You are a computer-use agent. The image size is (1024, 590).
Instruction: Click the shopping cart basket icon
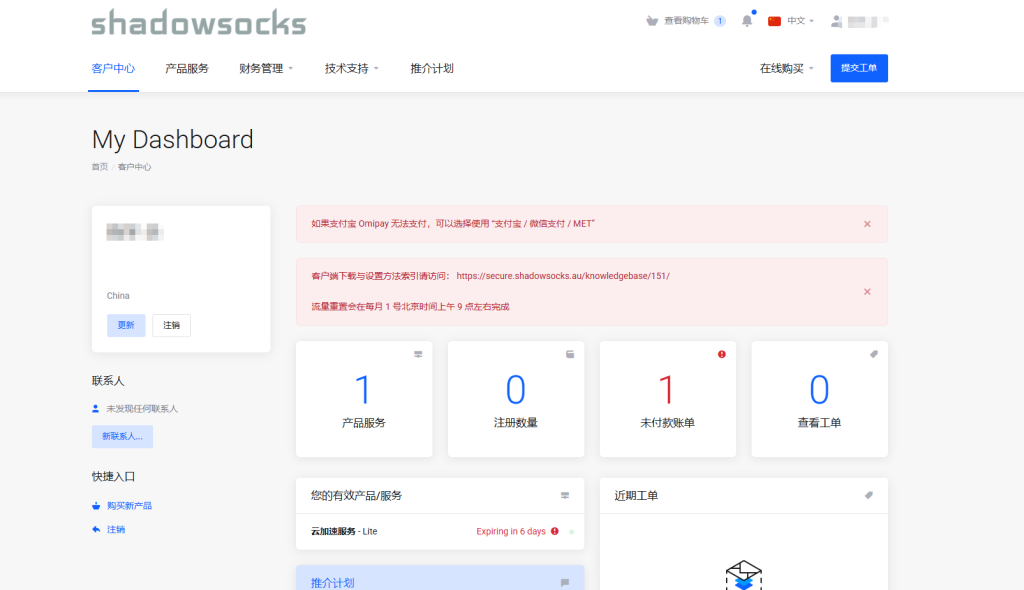(x=652, y=21)
